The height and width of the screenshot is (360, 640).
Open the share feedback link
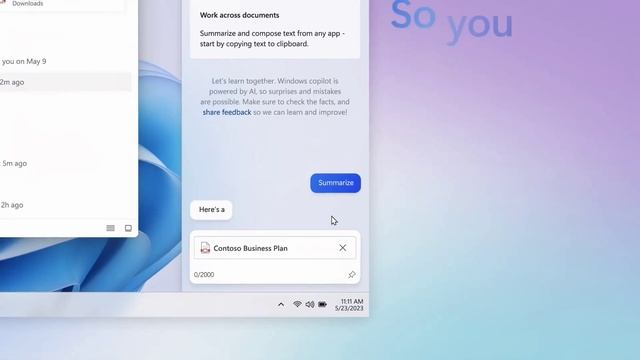pos(227,112)
